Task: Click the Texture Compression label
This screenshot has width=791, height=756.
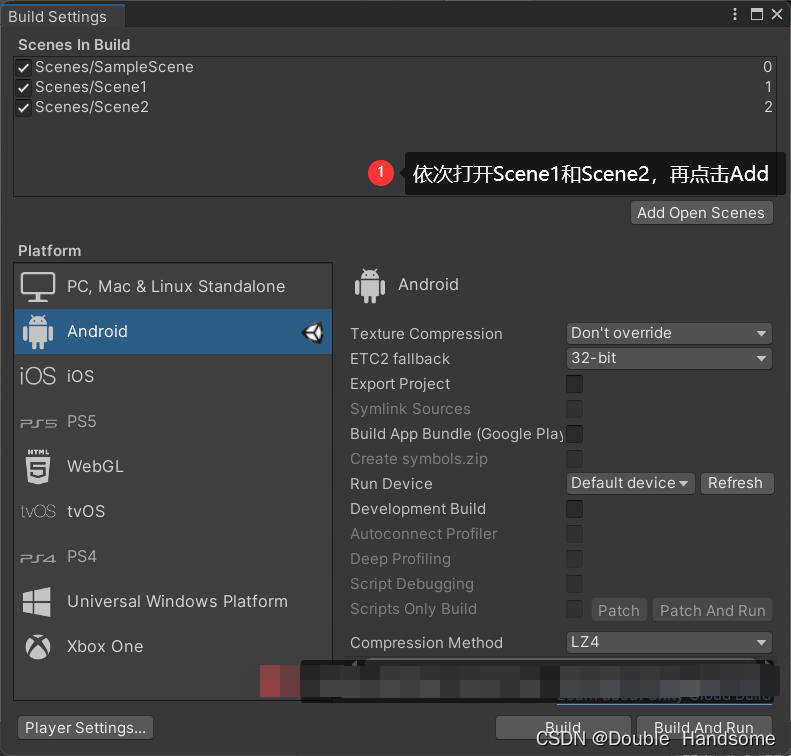Action: click(x=426, y=334)
